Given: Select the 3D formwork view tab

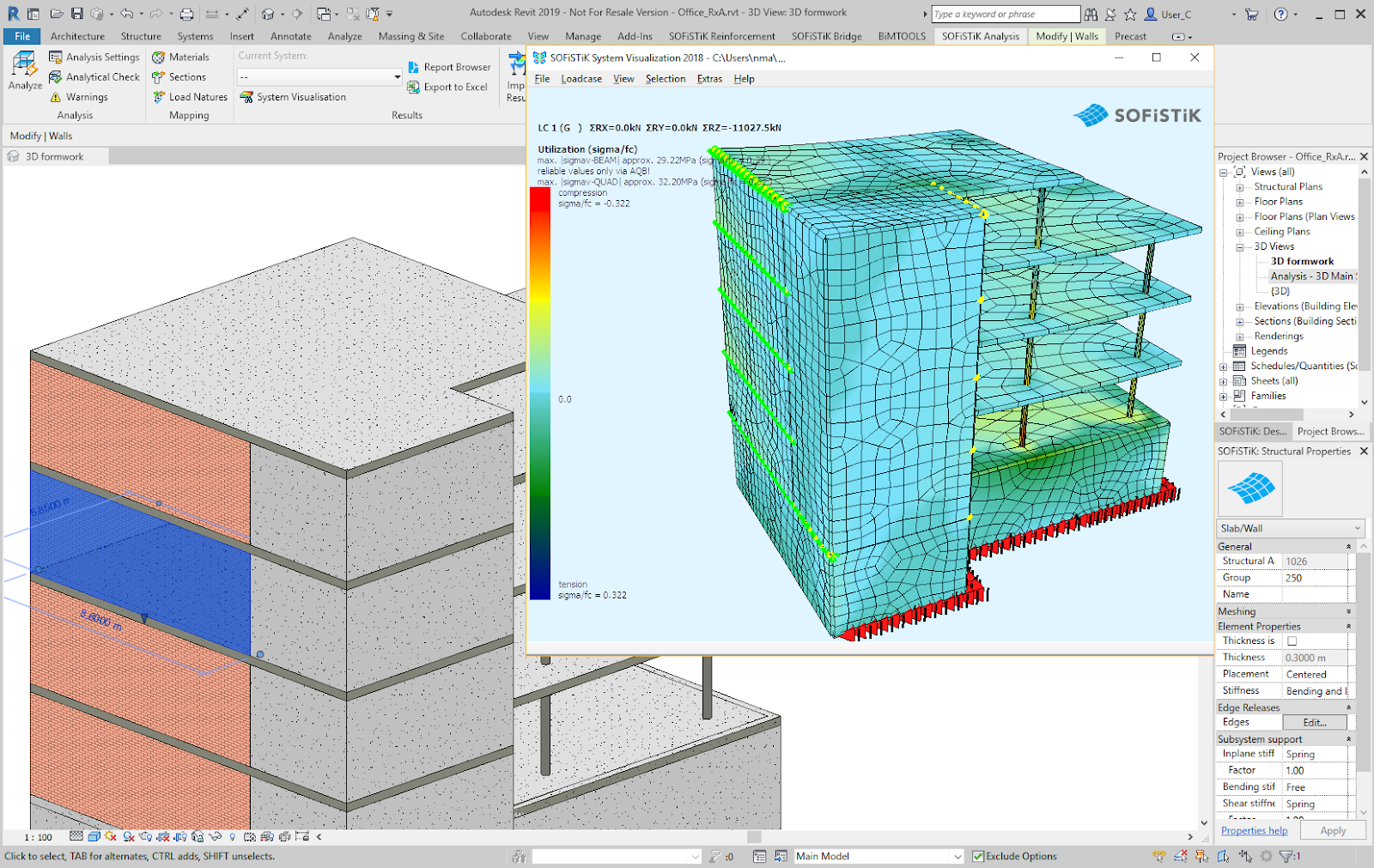Looking at the screenshot, I should pyautogui.click(x=55, y=157).
